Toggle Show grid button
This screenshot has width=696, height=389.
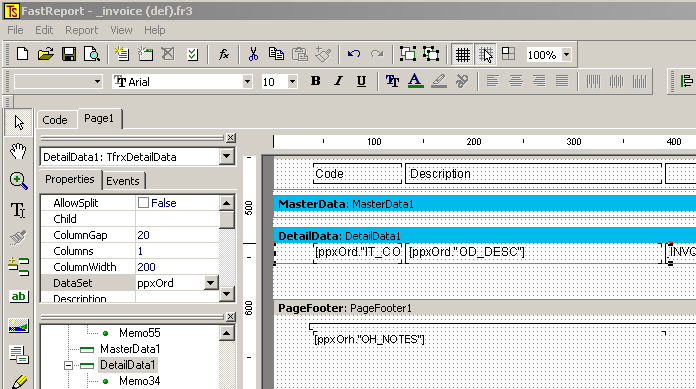coord(463,55)
